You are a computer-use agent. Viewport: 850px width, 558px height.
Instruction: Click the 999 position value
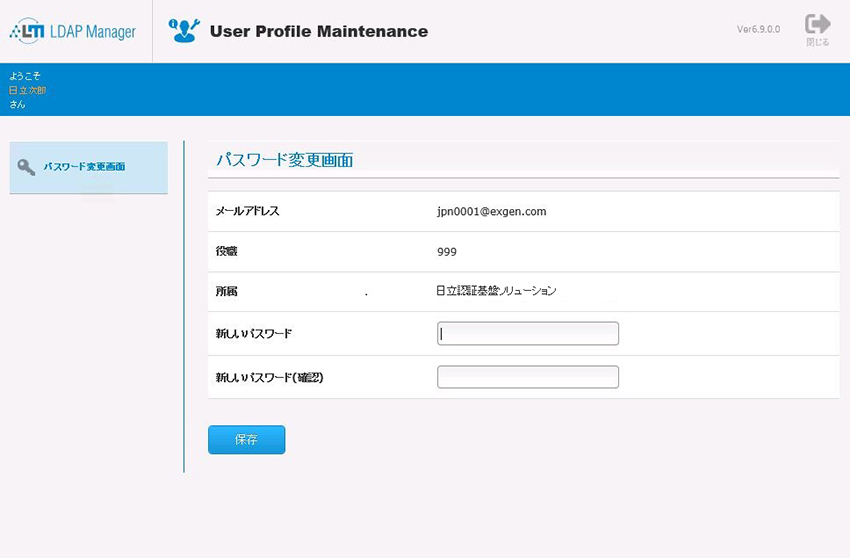(447, 252)
